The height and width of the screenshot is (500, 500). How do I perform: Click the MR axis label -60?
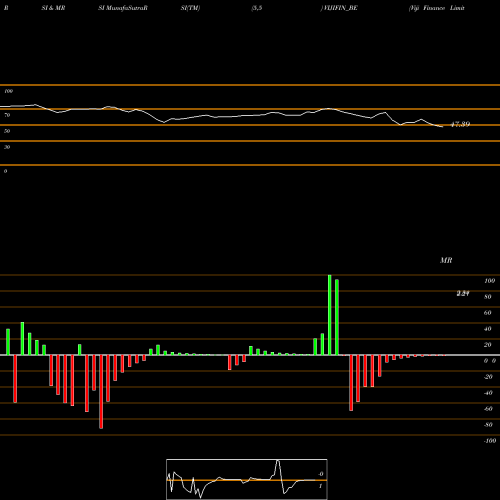(x=488, y=409)
